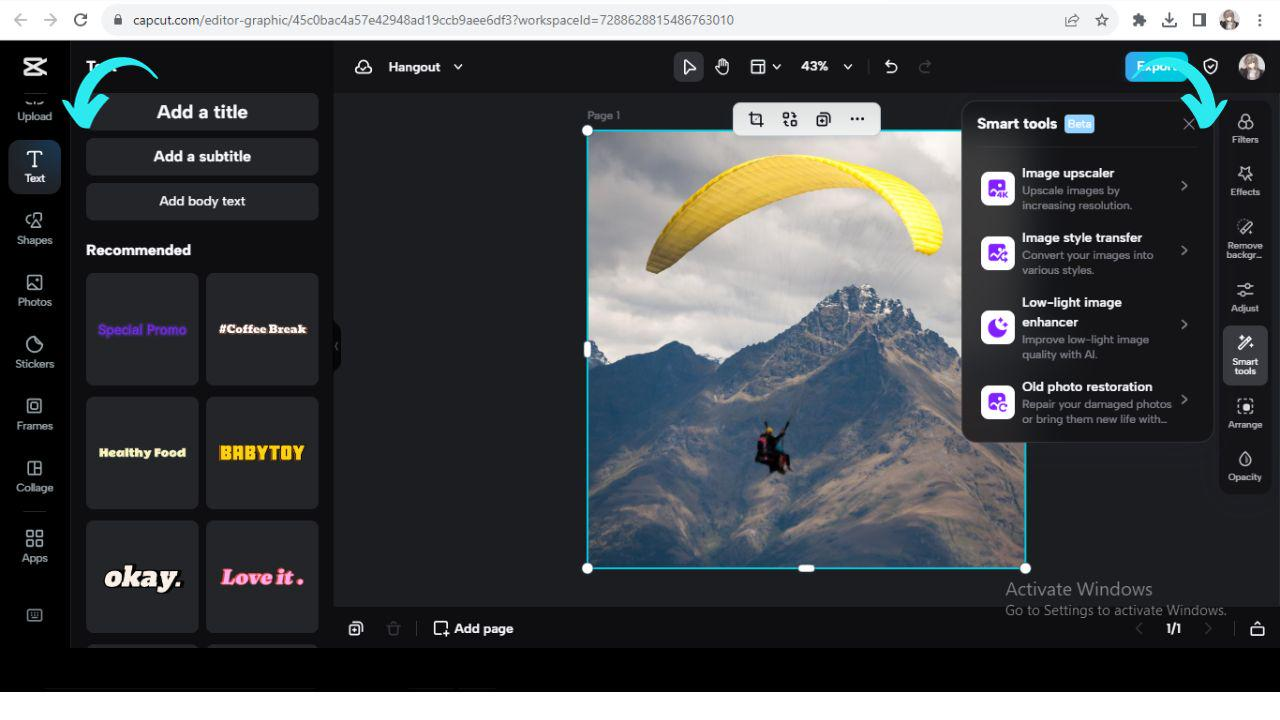The width and height of the screenshot is (1280, 720).
Task: Open the Filters tool
Action: click(x=1245, y=128)
